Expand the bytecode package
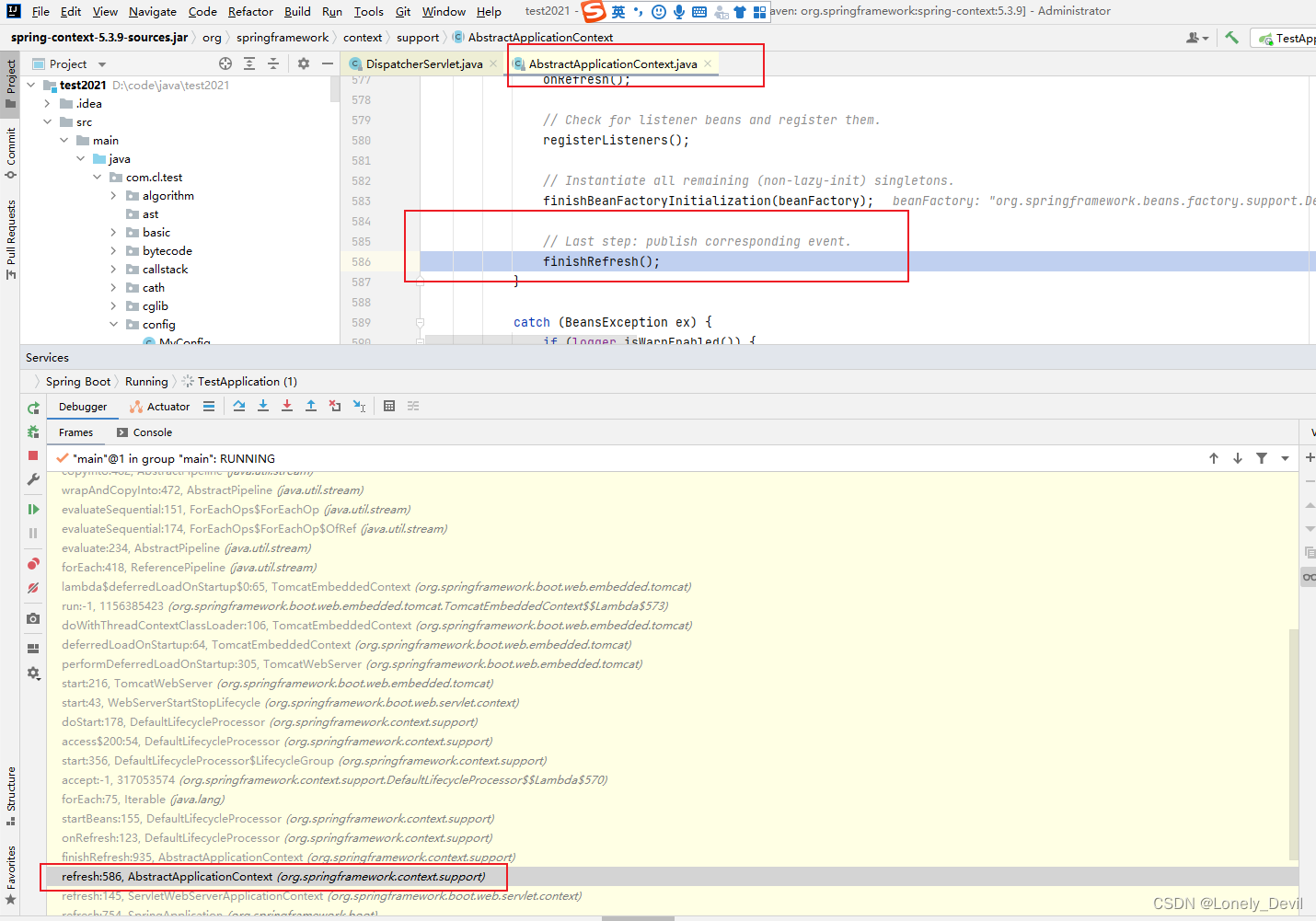Screen dimensions: 1316x921 114,250
